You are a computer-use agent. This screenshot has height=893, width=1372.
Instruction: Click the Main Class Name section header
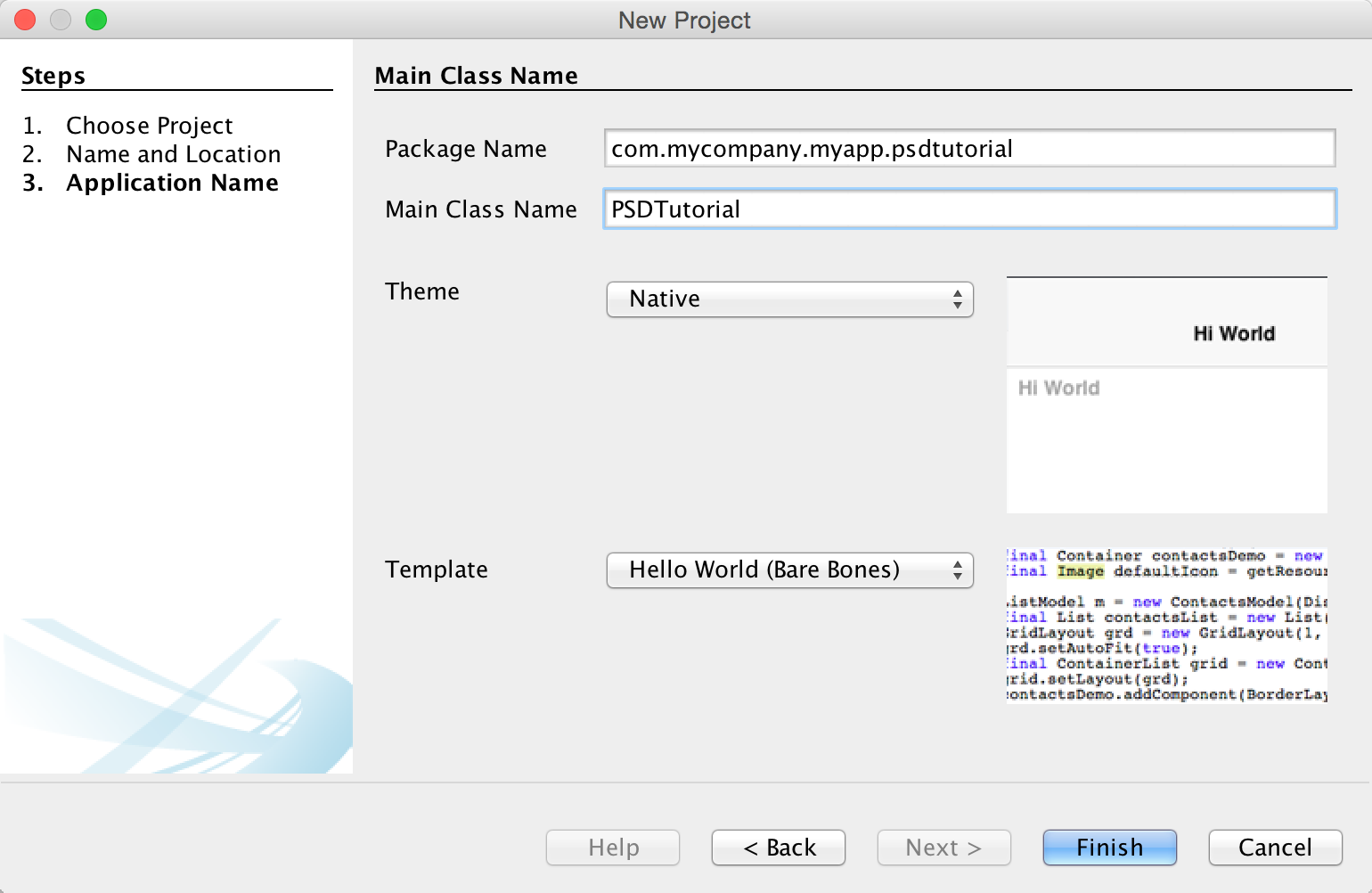pos(477,76)
